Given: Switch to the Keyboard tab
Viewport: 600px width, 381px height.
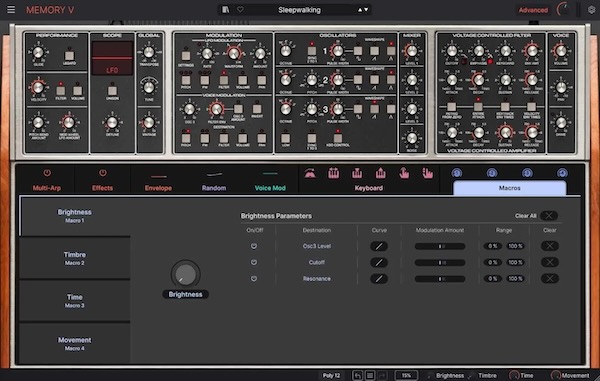Looking at the screenshot, I should coord(368,188).
